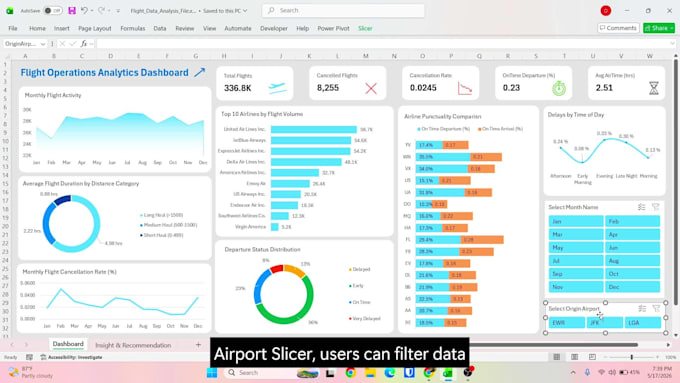
Task: Click the Save icon in the title bar
Action: pos(72,10)
